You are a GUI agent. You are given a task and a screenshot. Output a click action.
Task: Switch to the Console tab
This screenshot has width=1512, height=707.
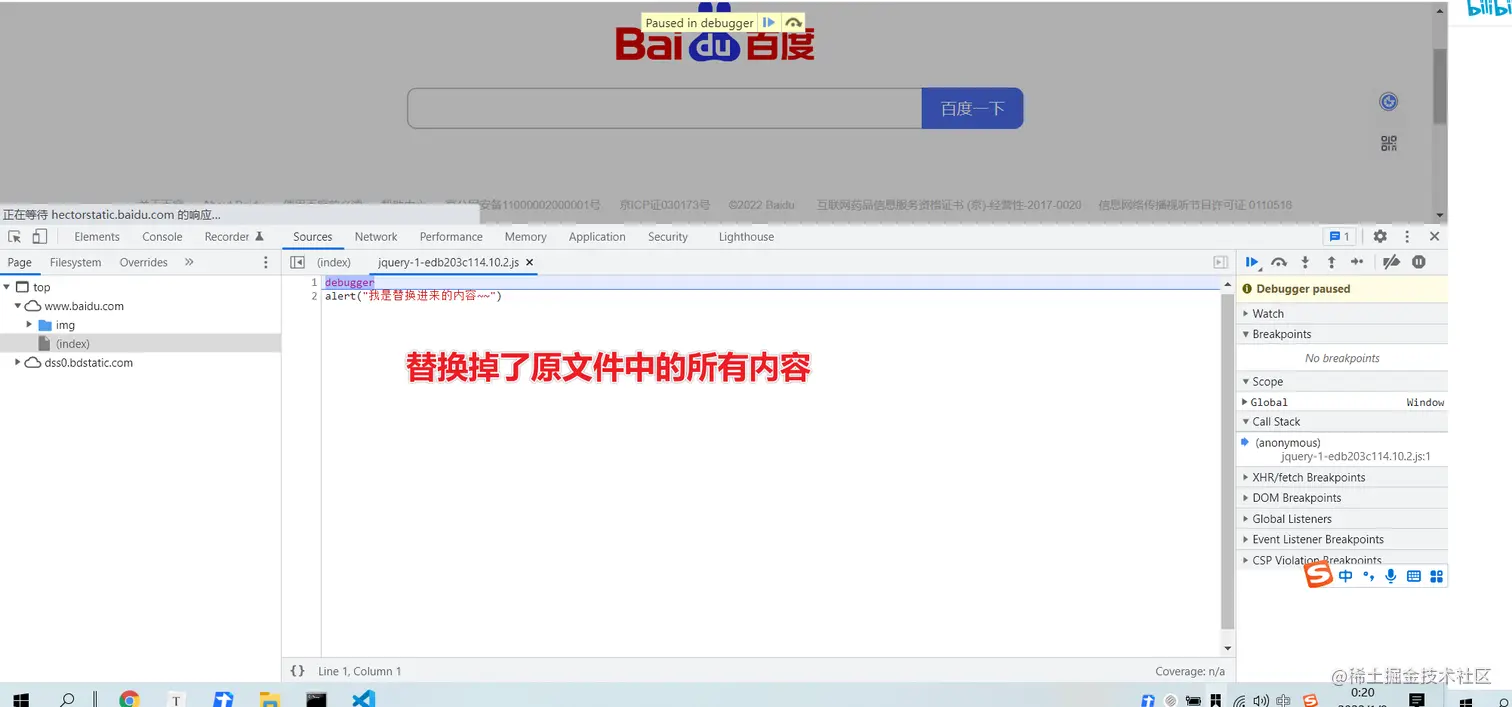coord(162,237)
